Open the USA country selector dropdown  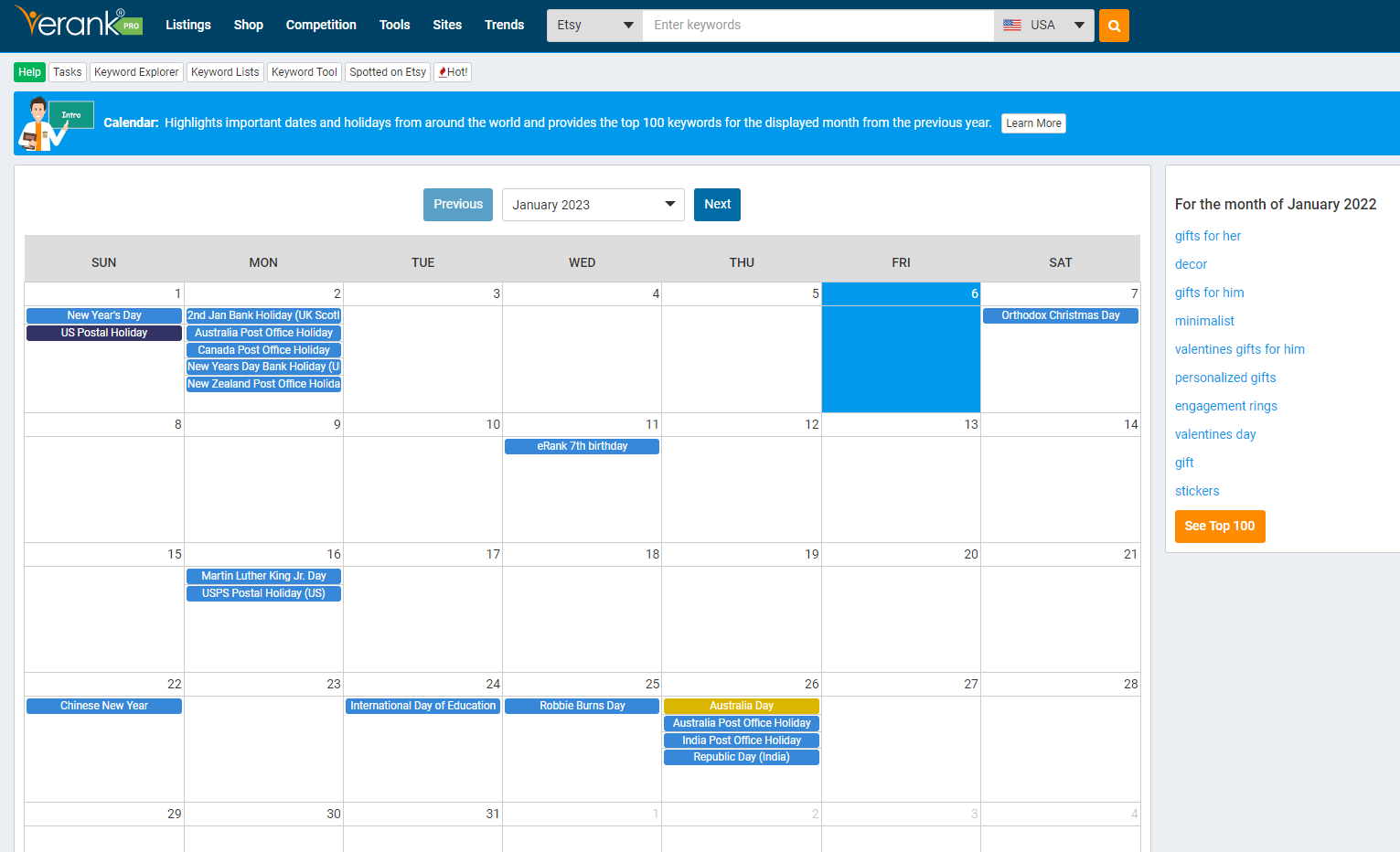(x=1044, y=26)
